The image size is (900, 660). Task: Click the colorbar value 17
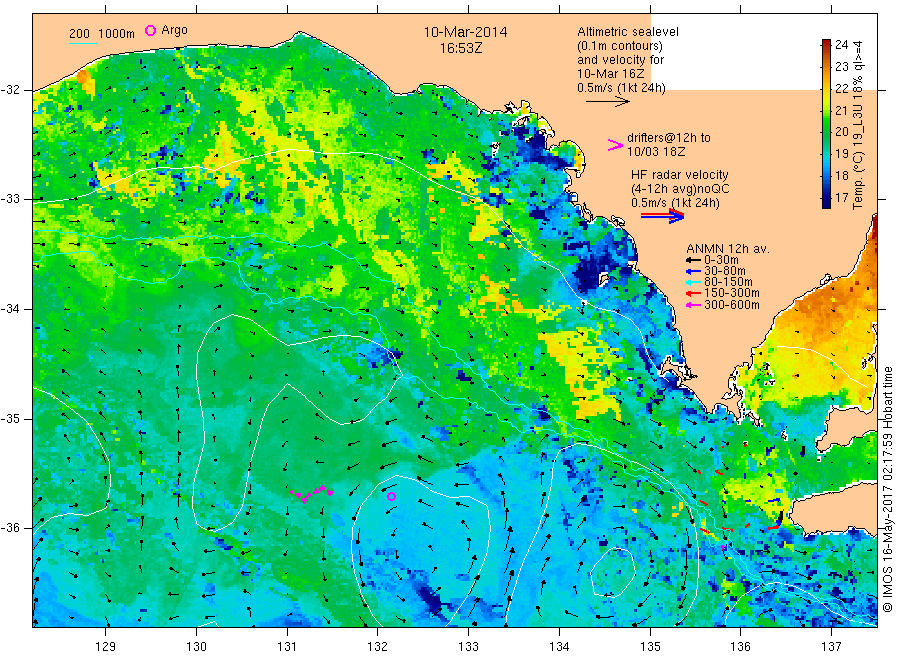[x=841, y=197]
